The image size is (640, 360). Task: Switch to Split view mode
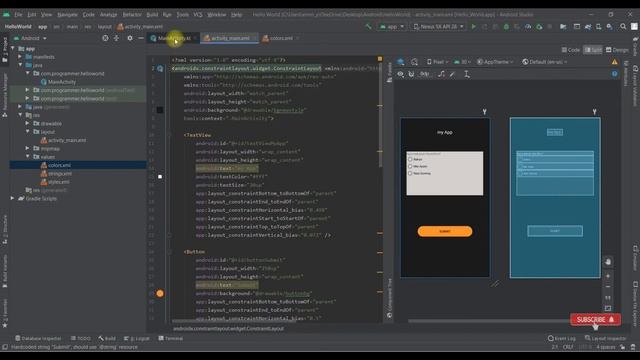click(593, 50)
